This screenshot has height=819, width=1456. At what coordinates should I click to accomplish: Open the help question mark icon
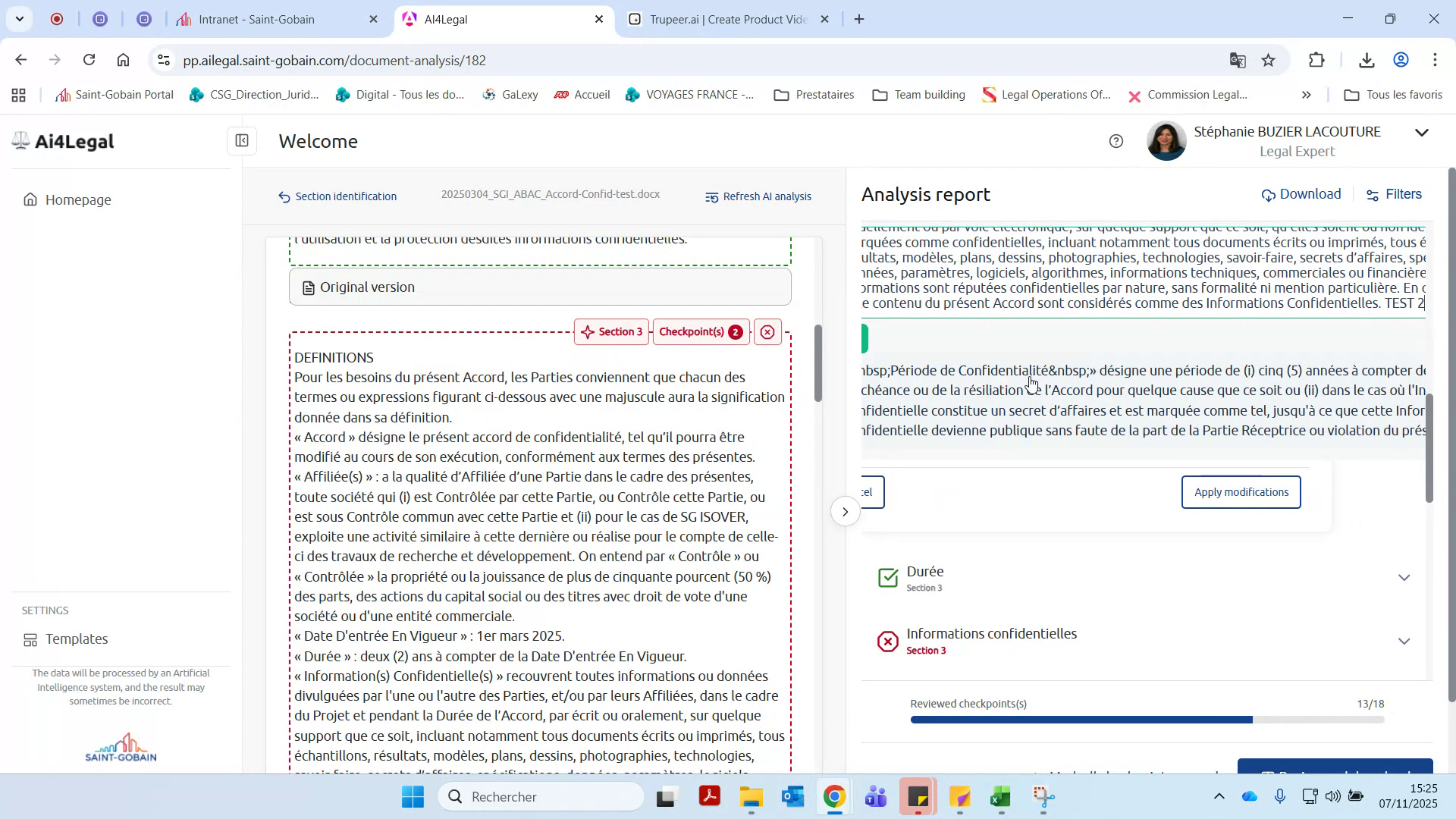(1116, 141)
